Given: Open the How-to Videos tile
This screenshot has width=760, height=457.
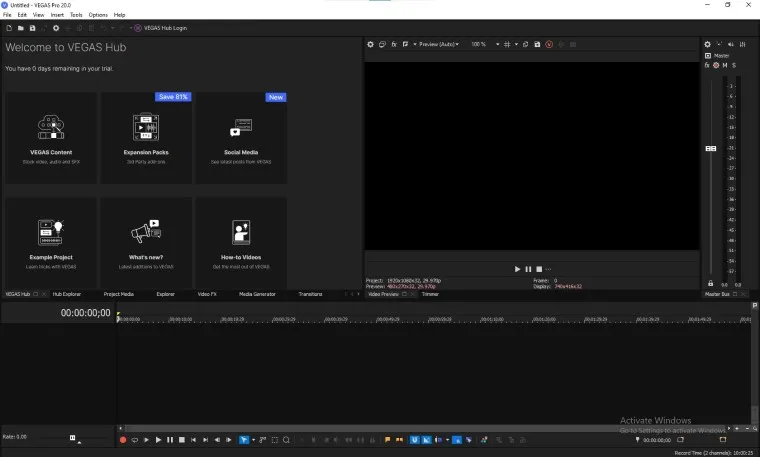Looking at the screenshot, I should [241, 243].
